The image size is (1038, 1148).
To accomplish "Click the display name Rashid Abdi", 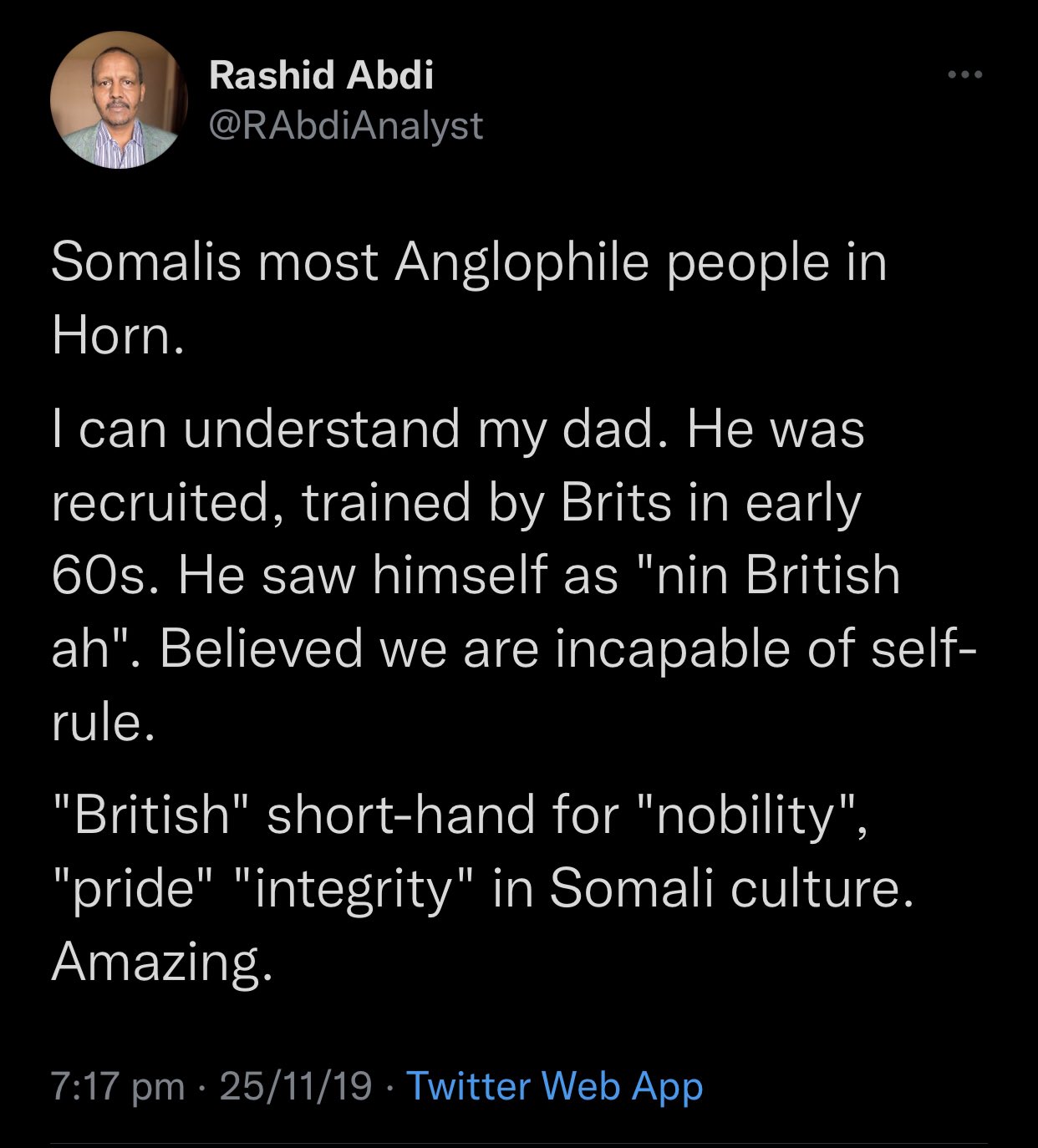I will pyautogui.click(x=322, y=75).
